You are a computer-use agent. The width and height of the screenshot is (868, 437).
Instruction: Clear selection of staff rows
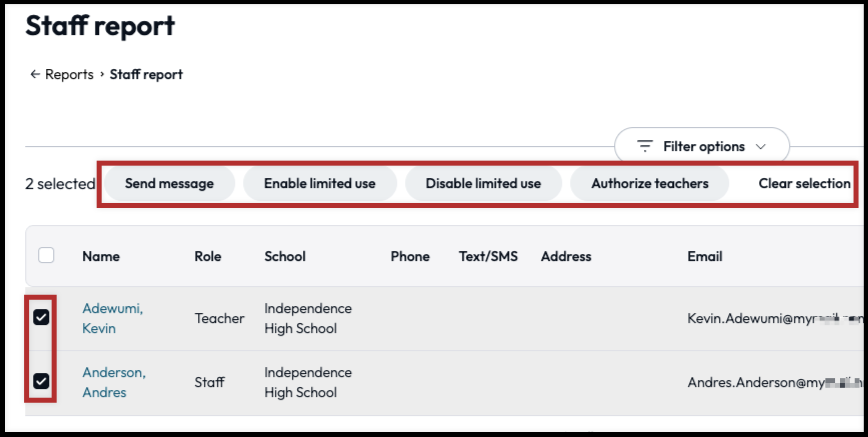[x=804, y=184]
